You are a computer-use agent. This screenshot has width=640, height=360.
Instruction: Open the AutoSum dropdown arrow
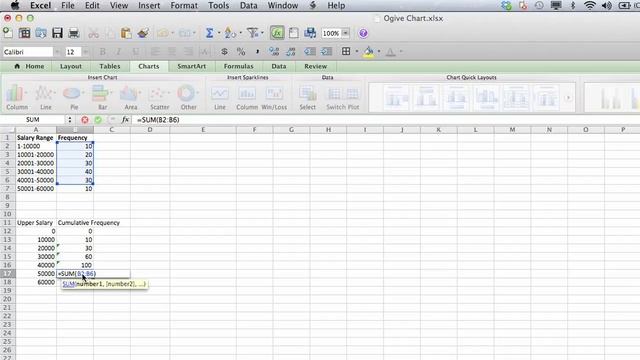pyautogui.click(x=219, y=33)
